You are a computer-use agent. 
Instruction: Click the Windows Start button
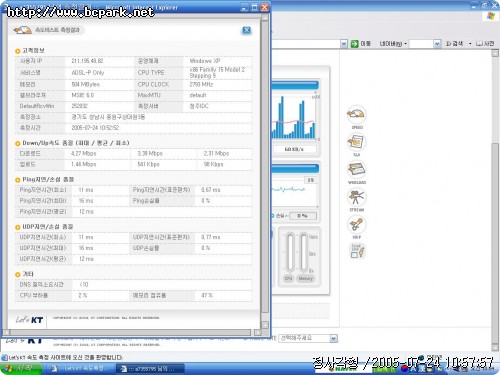pos(21,369)
